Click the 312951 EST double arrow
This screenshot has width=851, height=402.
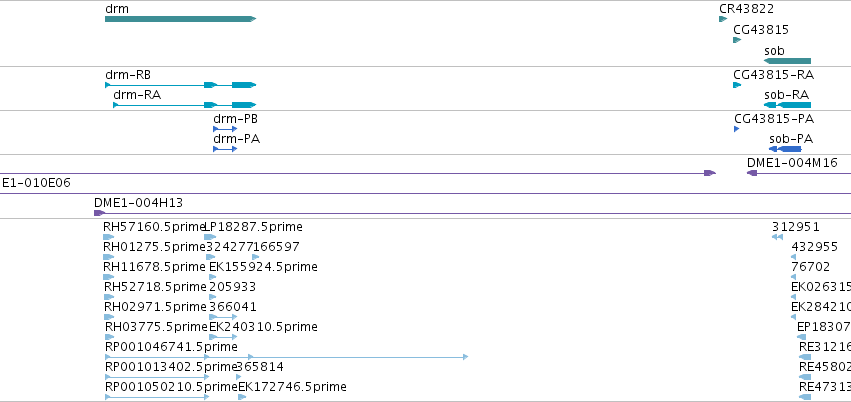click(x=777, y=237)
